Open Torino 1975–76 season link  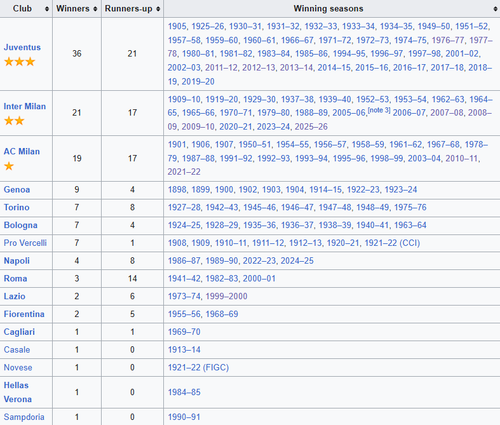tap(410, 207)
